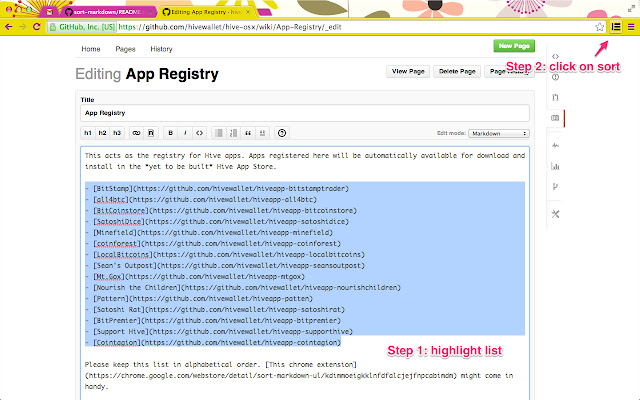Image resolution: width=640 pixels, height=400 pixels.
Task: Open the formatting help
Action: click(x=282, y=133)
